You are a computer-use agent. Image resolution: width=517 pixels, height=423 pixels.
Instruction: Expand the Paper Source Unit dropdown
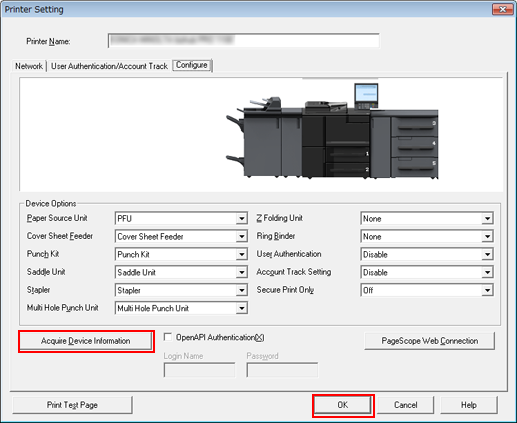181,219
